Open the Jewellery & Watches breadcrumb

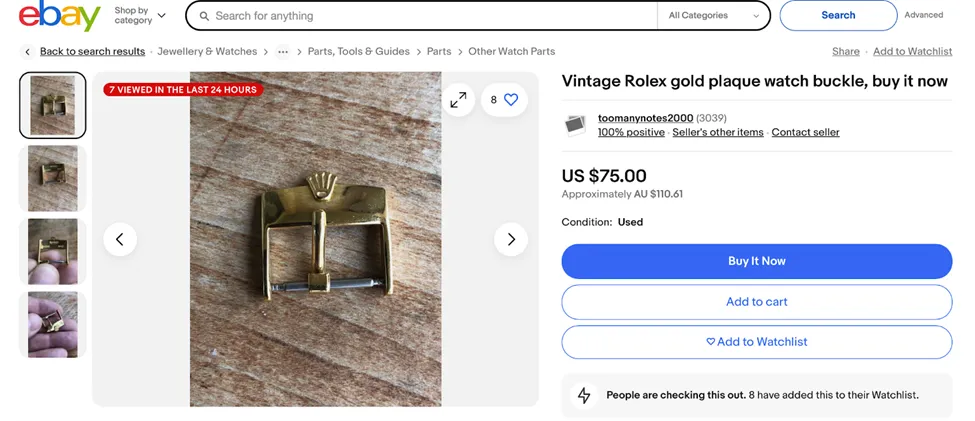207,52
